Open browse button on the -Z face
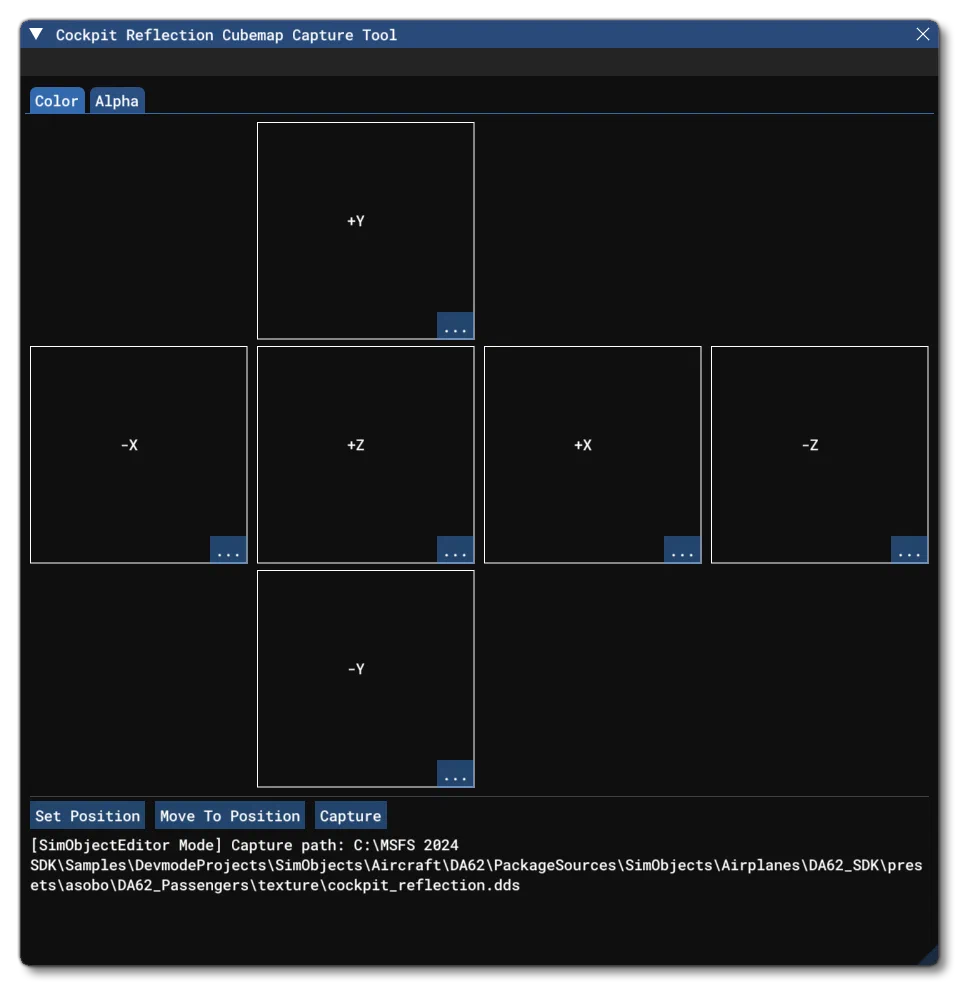Viewport: 959px width, 986px height. tap(909, 549)
